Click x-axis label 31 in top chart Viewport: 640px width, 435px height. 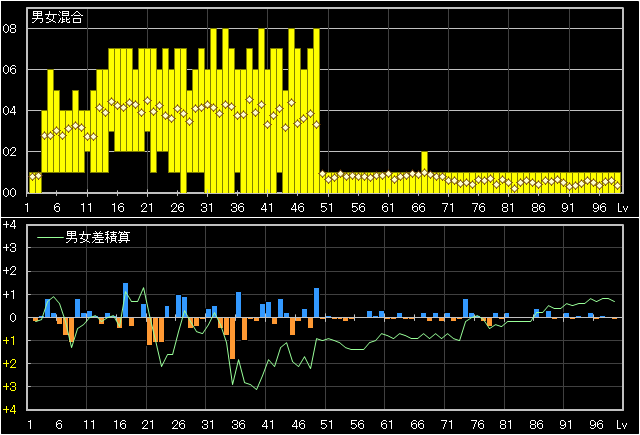tap(207, 208)
